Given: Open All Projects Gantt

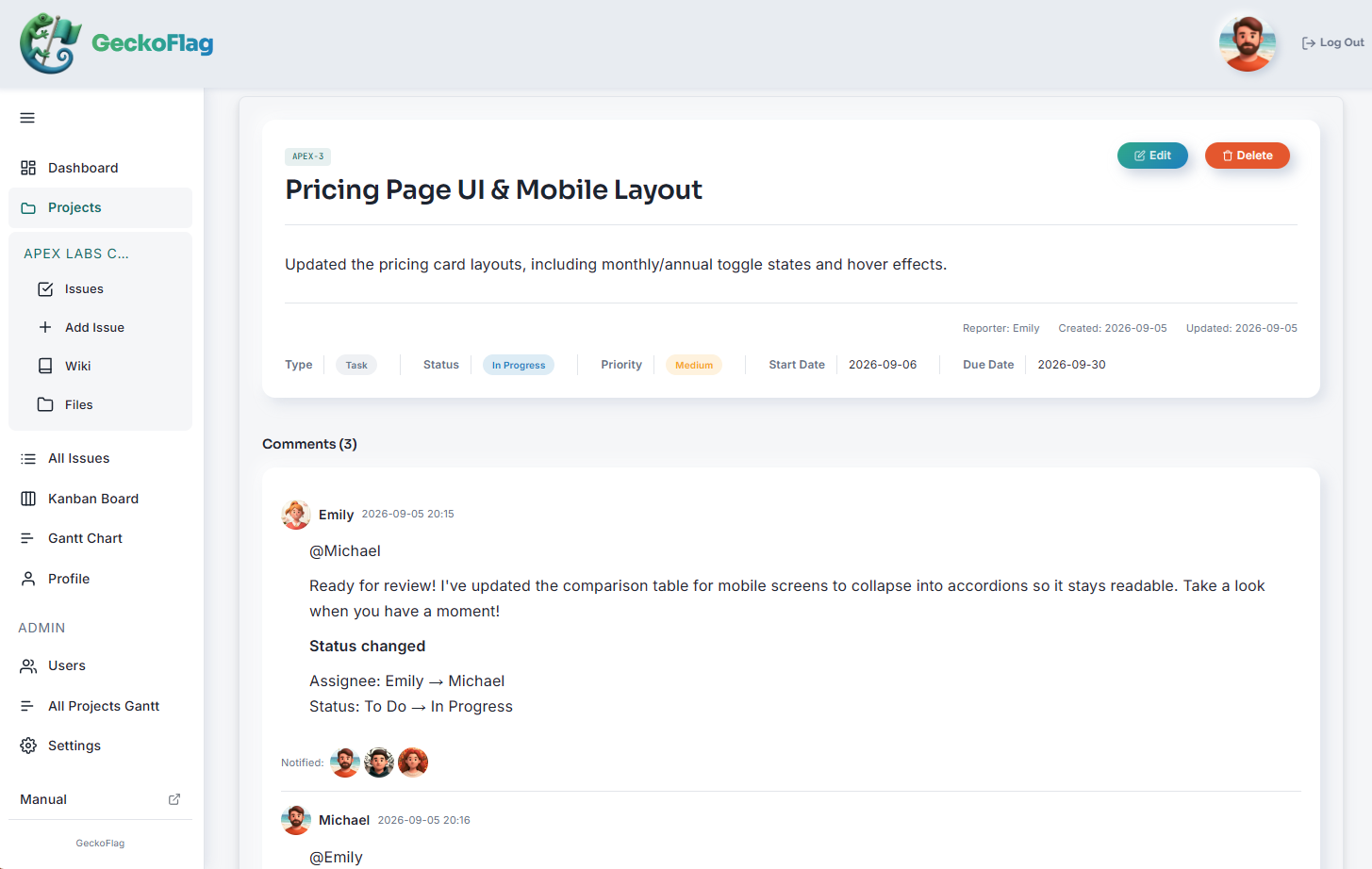Looking at the screenshot, I should click(x=100, y=706).
